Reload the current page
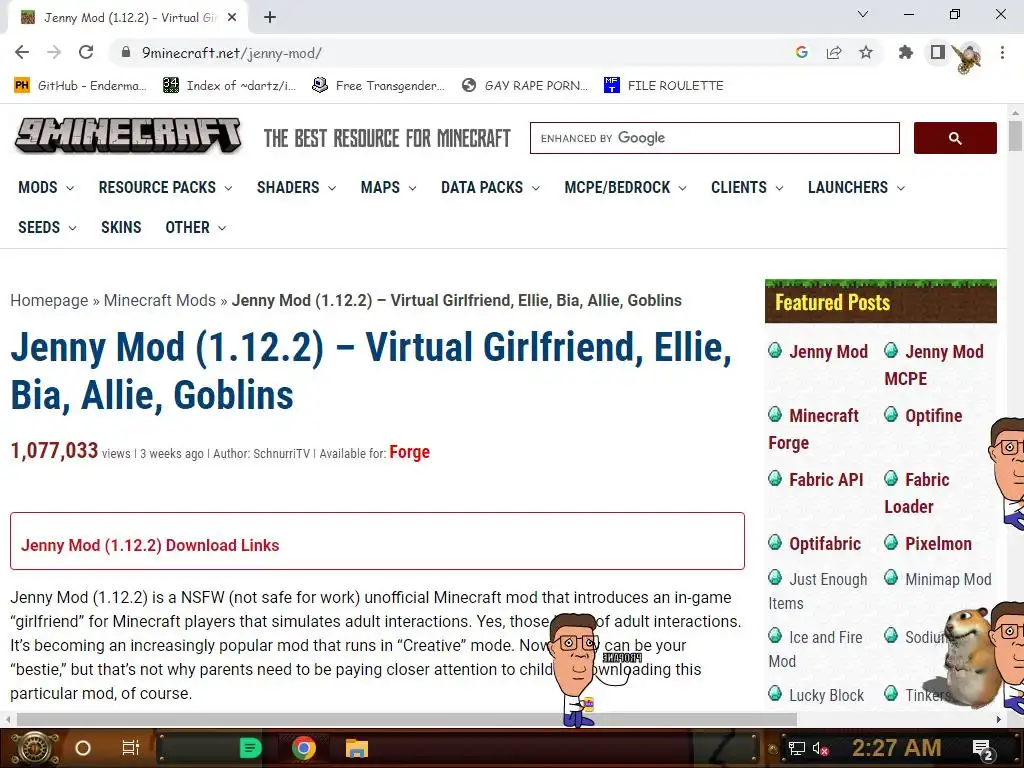The image size is (1024, 768). coord(86,52)
